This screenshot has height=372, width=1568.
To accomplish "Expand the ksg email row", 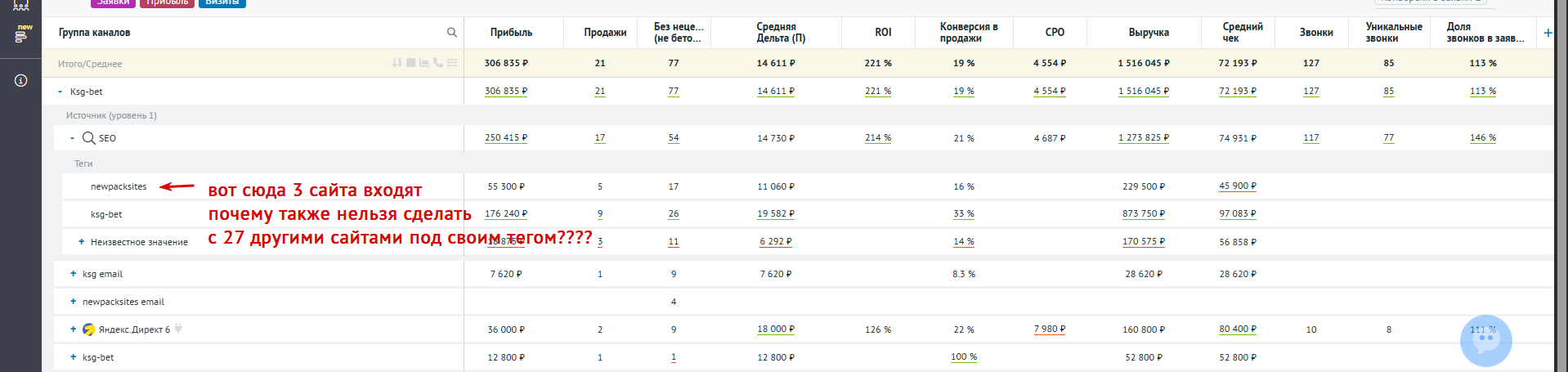I will 73,274.
